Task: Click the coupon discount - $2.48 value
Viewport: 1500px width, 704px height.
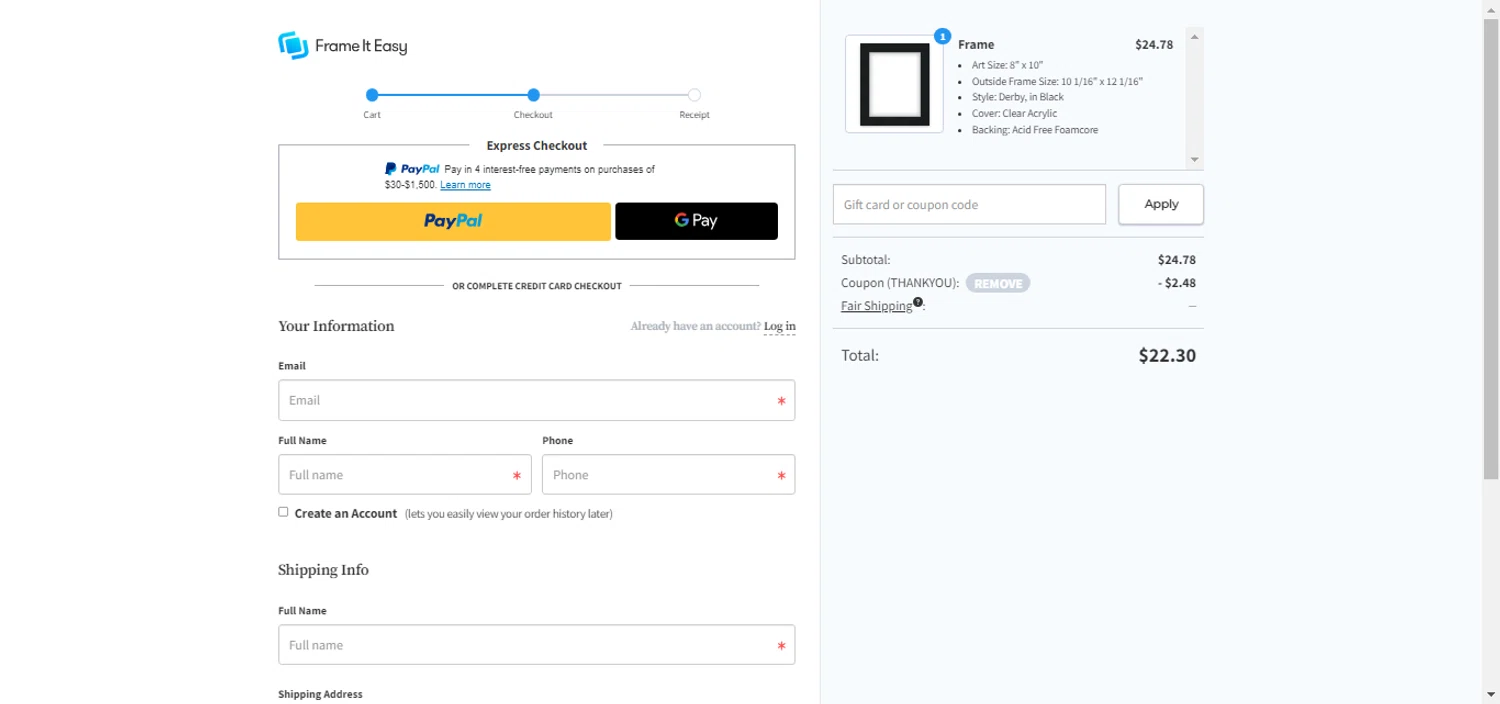Action: (1177, 283)
